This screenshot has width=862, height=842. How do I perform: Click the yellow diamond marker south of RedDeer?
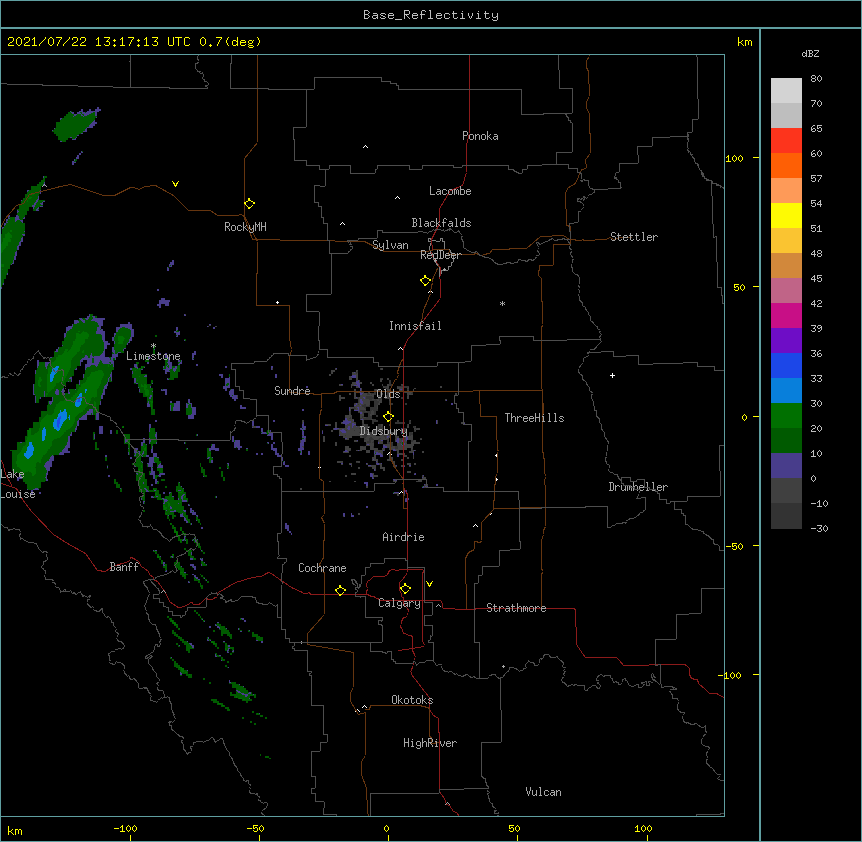click(425, 281)
